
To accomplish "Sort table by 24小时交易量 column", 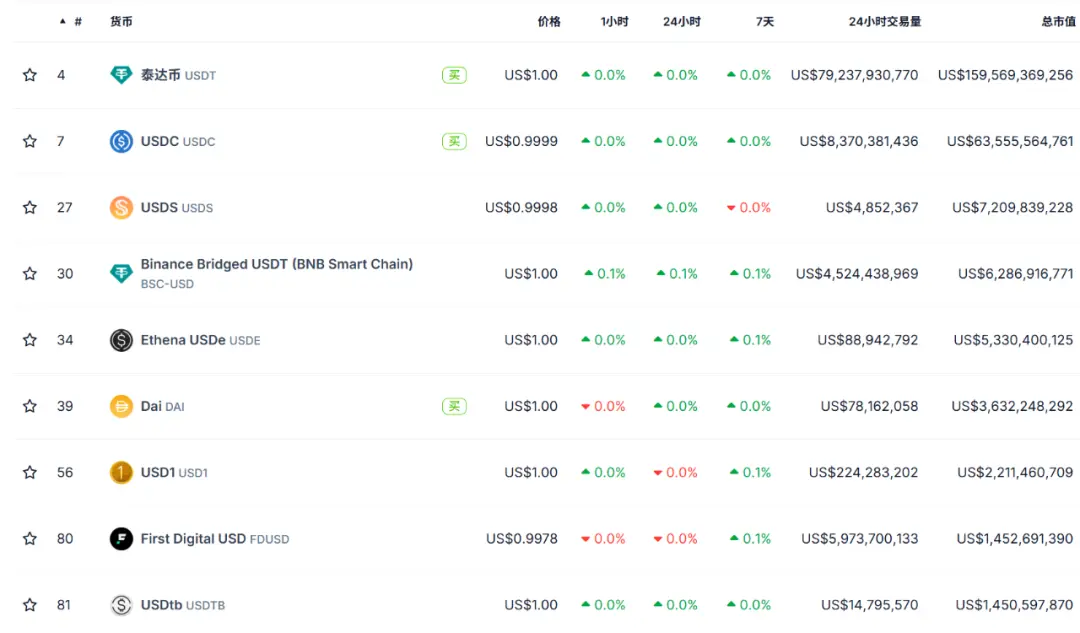I will pos(884,21).
